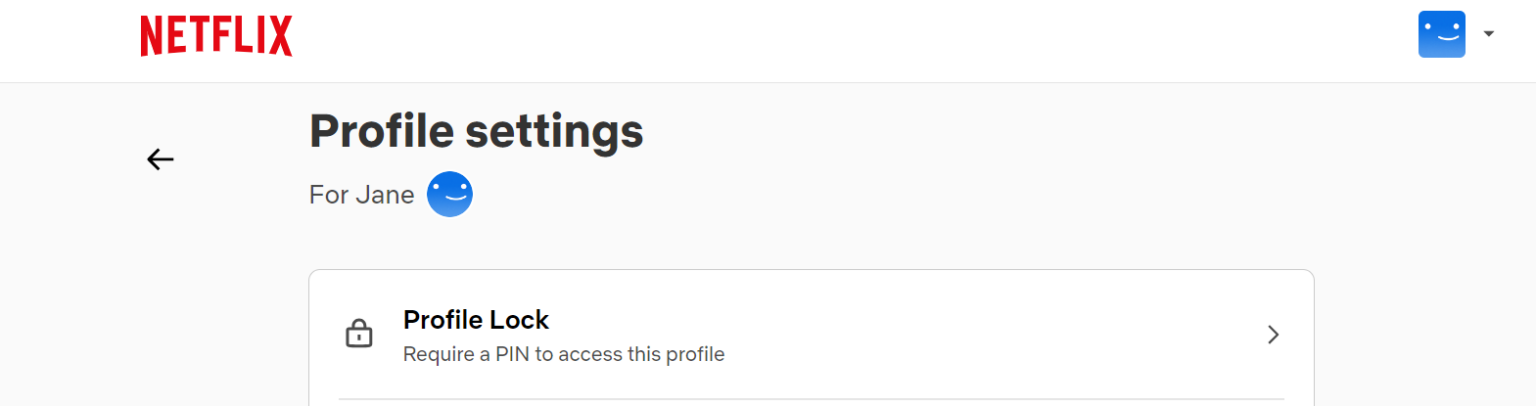1536x406 pixels.
Task: Open Profile Lock via the right chevron
Action: (x=1273, y=335)
